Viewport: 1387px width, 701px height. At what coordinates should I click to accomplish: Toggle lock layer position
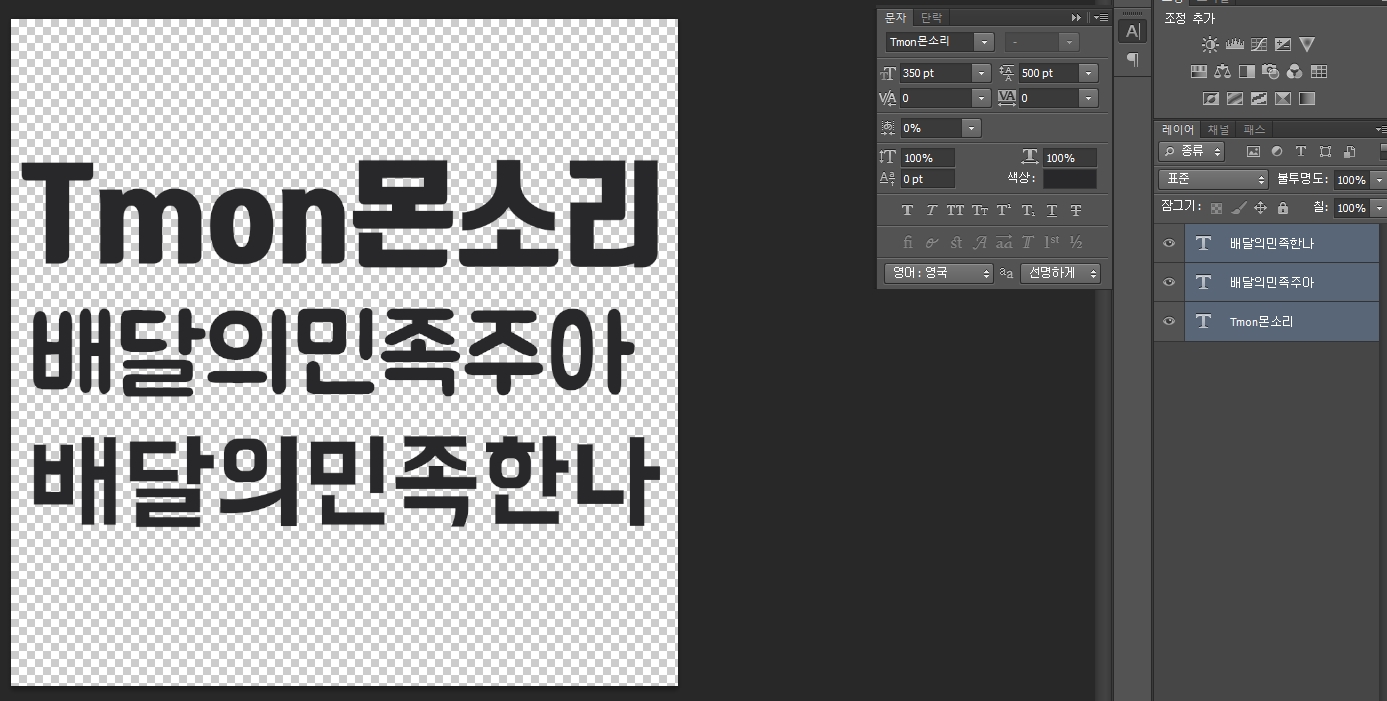(x=1260, y=208)
